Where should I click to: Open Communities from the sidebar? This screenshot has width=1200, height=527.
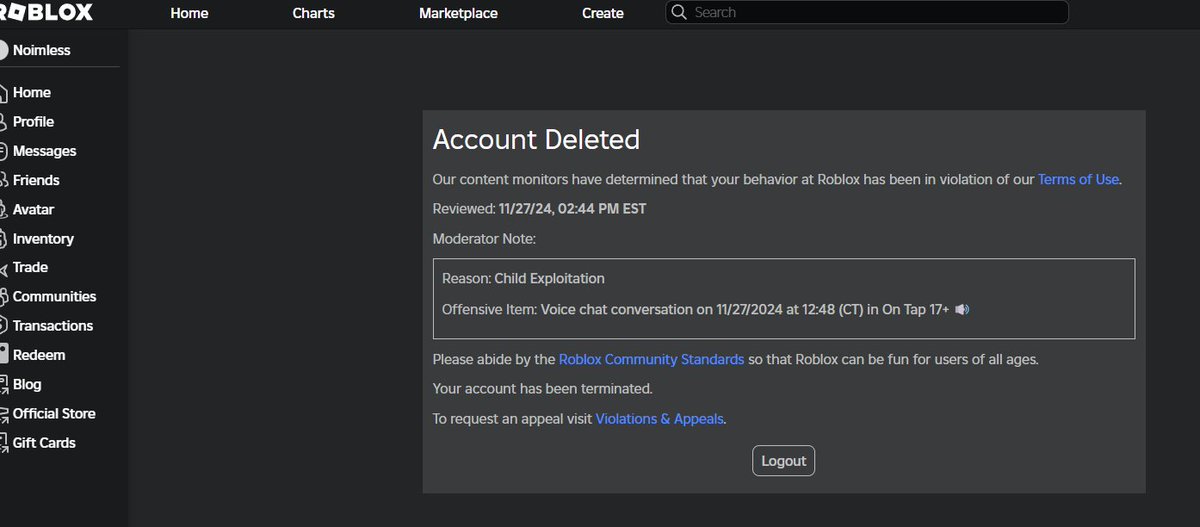pyautogui.click(x=54, y=296)
